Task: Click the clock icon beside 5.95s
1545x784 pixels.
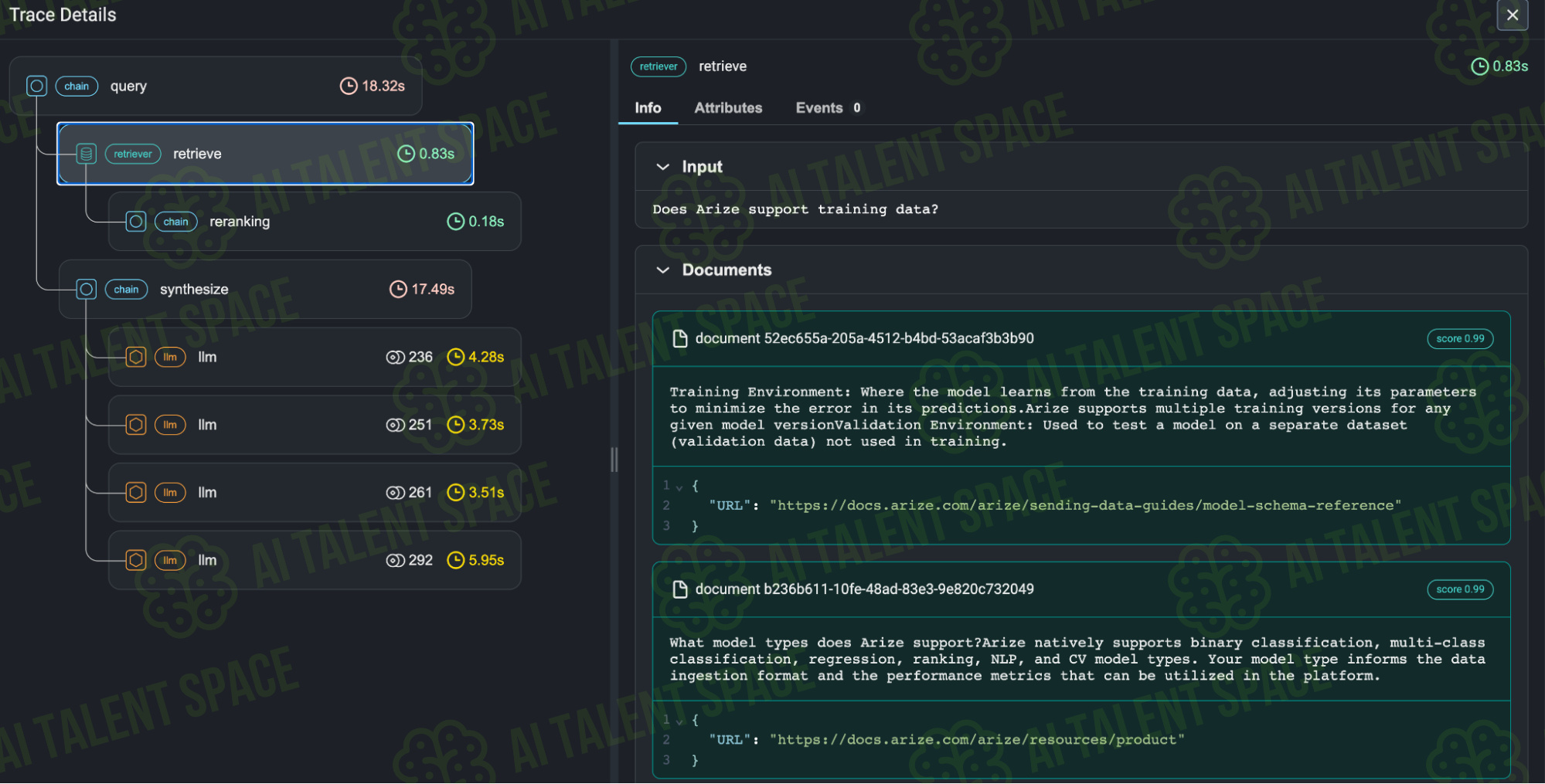Action: pyautogui.click(x=456, y=560)
